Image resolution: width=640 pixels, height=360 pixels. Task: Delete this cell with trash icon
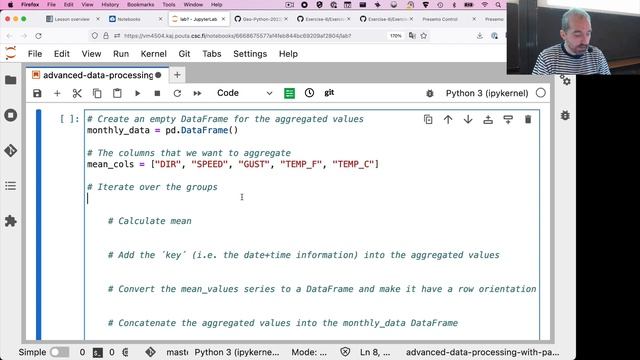tap(528, 119)
